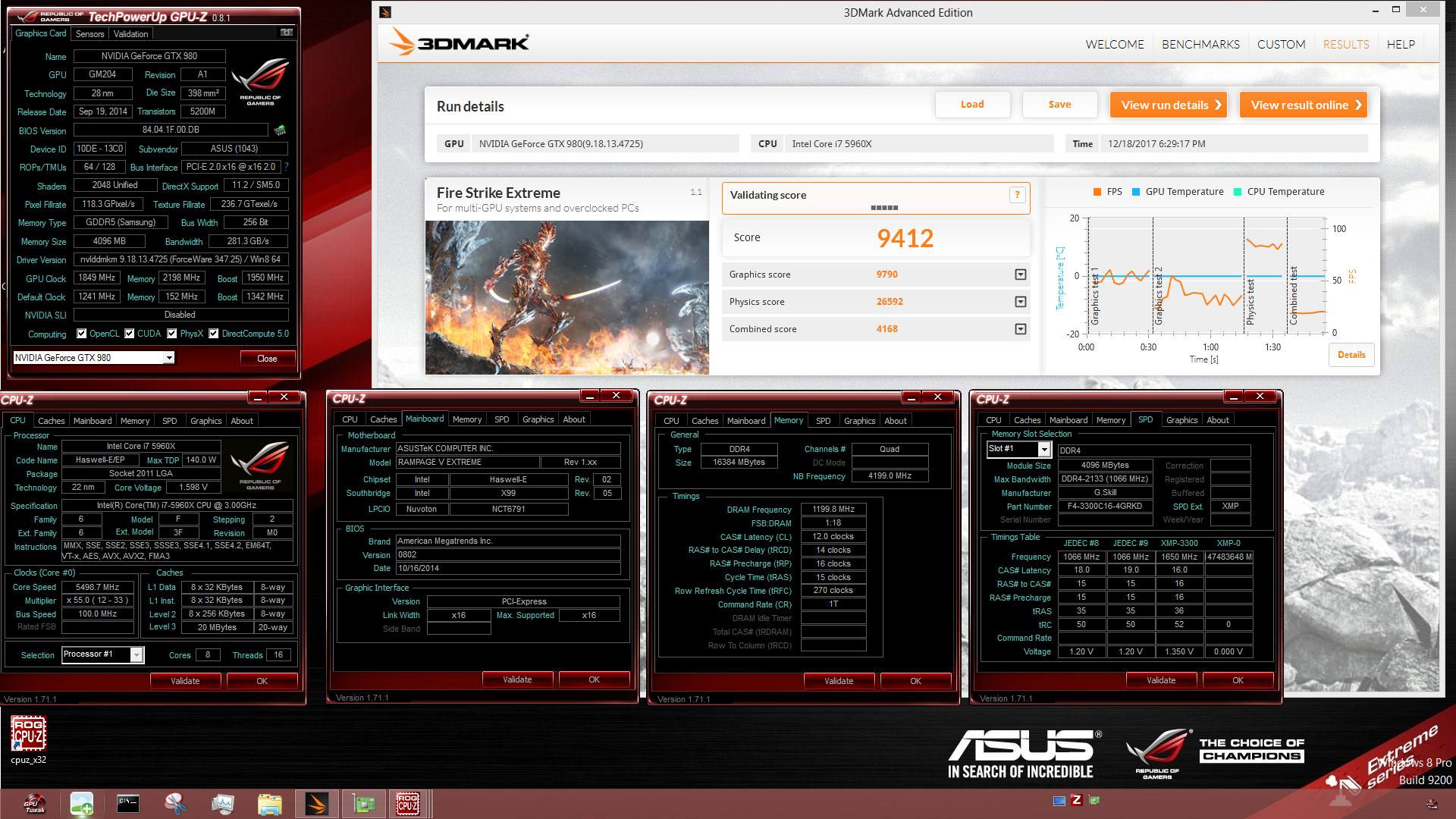Open the WELCOME section in 3DMark
Viewport: 1456px width, 819px height.
(1114, 44)
